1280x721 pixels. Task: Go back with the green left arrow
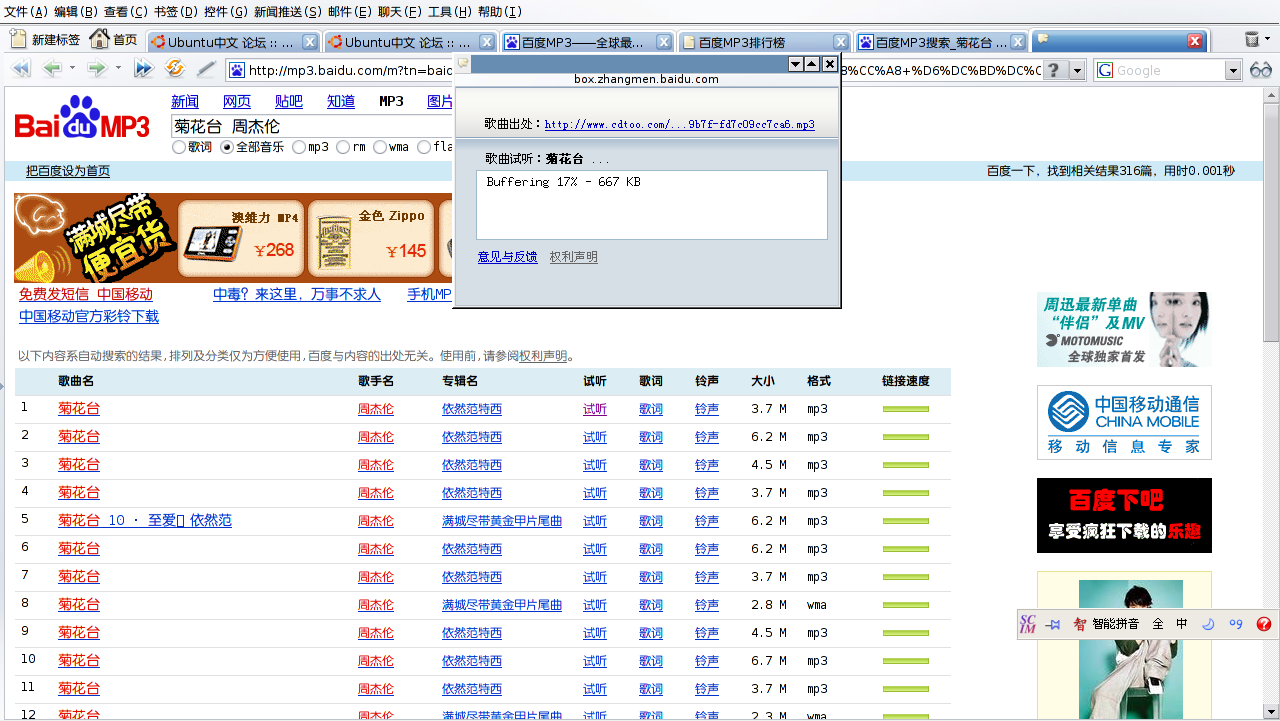(52, 69)
